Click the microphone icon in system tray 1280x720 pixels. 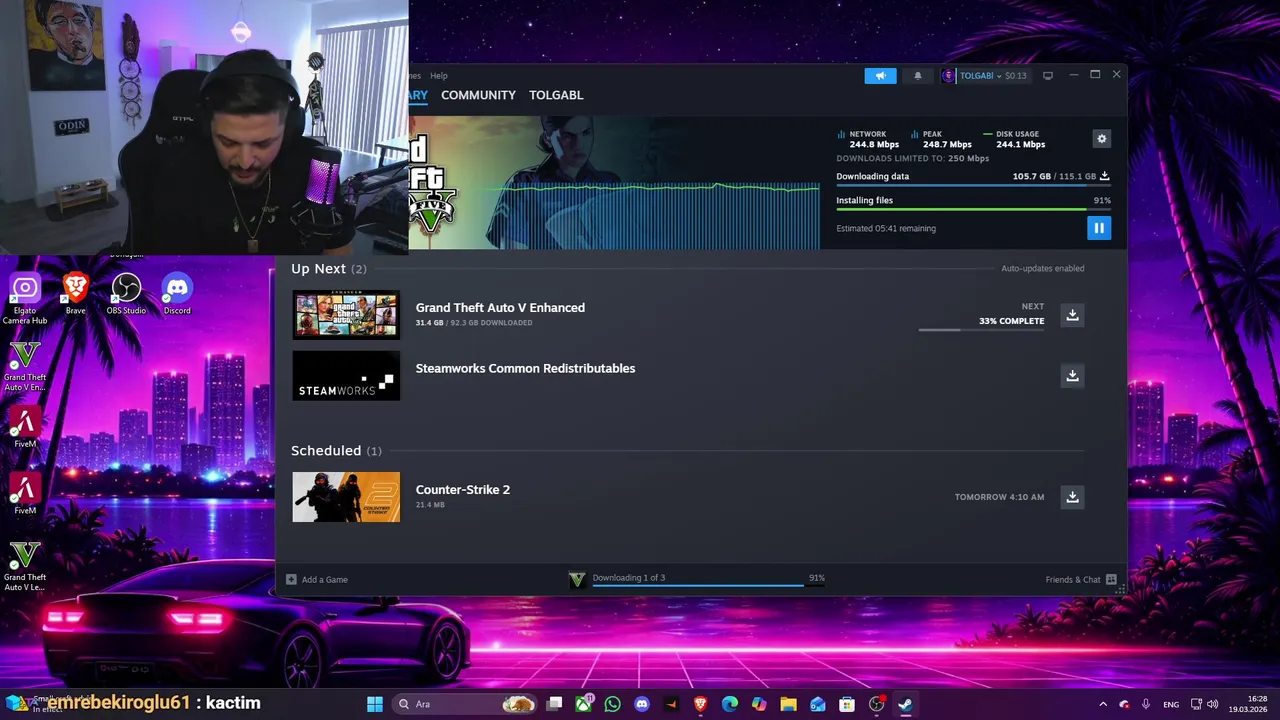pos(1146,704)
